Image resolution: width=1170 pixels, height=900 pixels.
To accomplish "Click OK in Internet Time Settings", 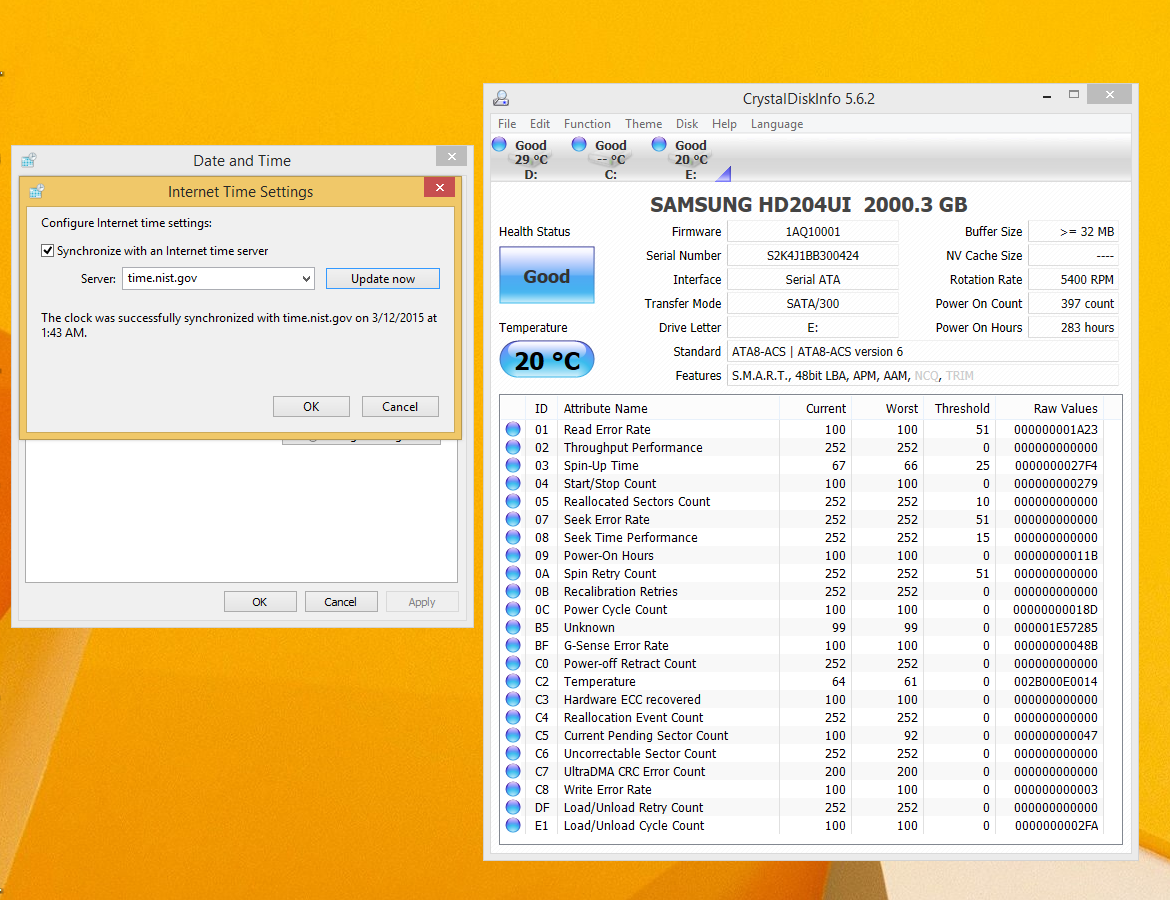I will [x=311, y=407].
